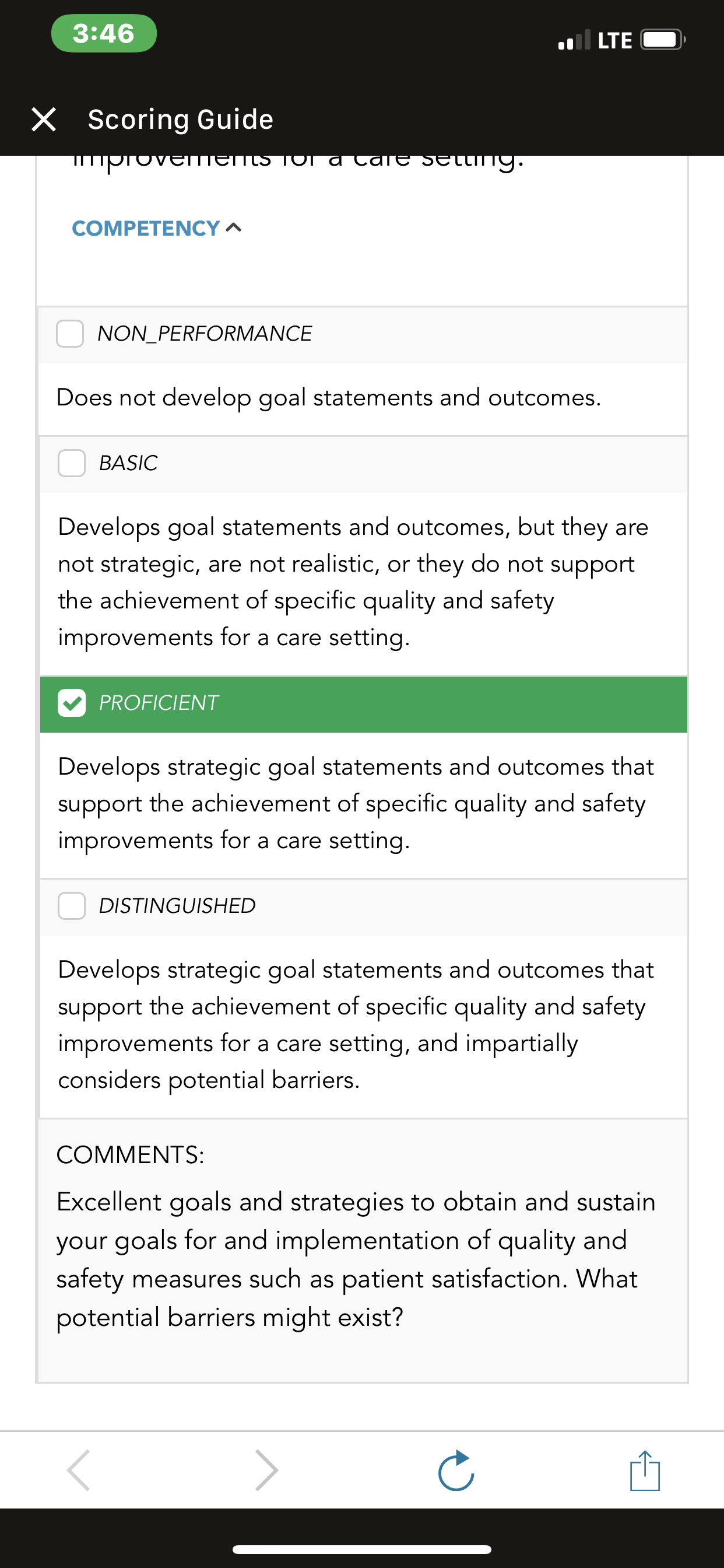This screenshot has width=724, height=1568.
Task: Tap the battery indicator in status bar
Action: click(x=663, y=40)
